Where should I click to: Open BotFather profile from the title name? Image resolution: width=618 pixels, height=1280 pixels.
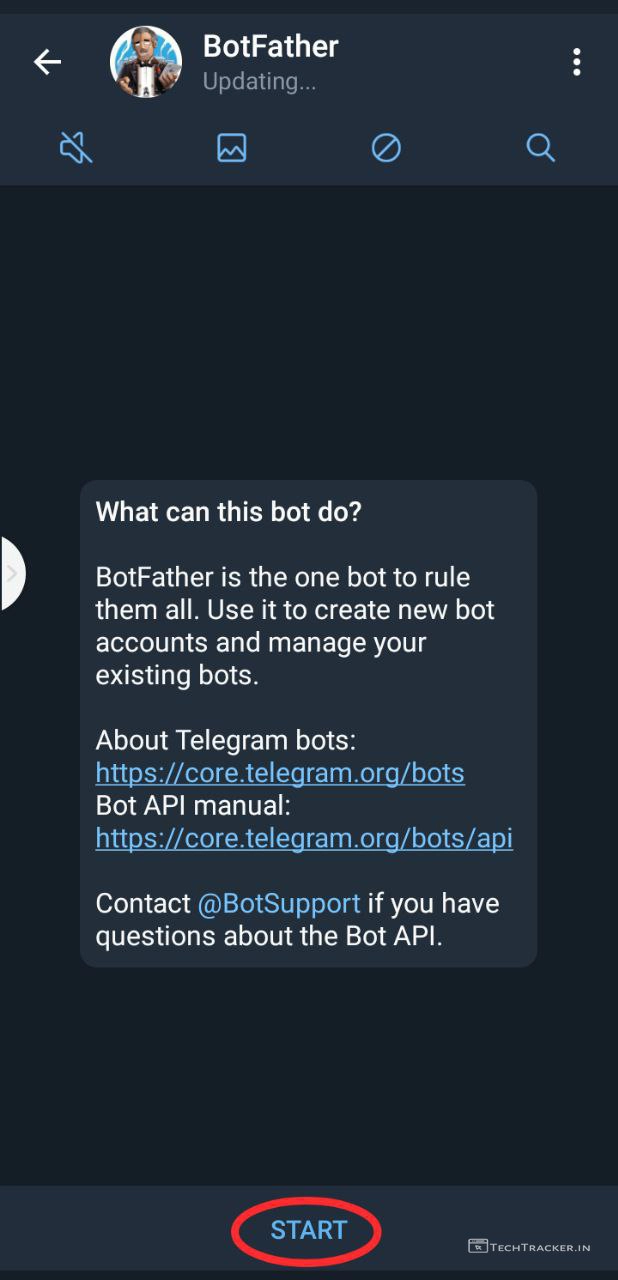point(270,46)
